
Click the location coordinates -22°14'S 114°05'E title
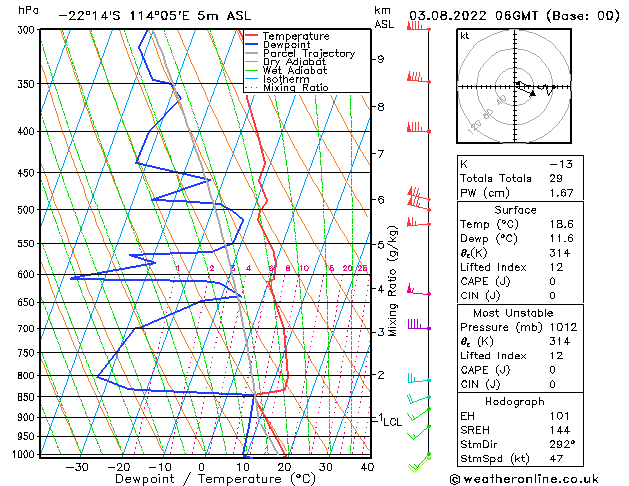click(154, 16)
